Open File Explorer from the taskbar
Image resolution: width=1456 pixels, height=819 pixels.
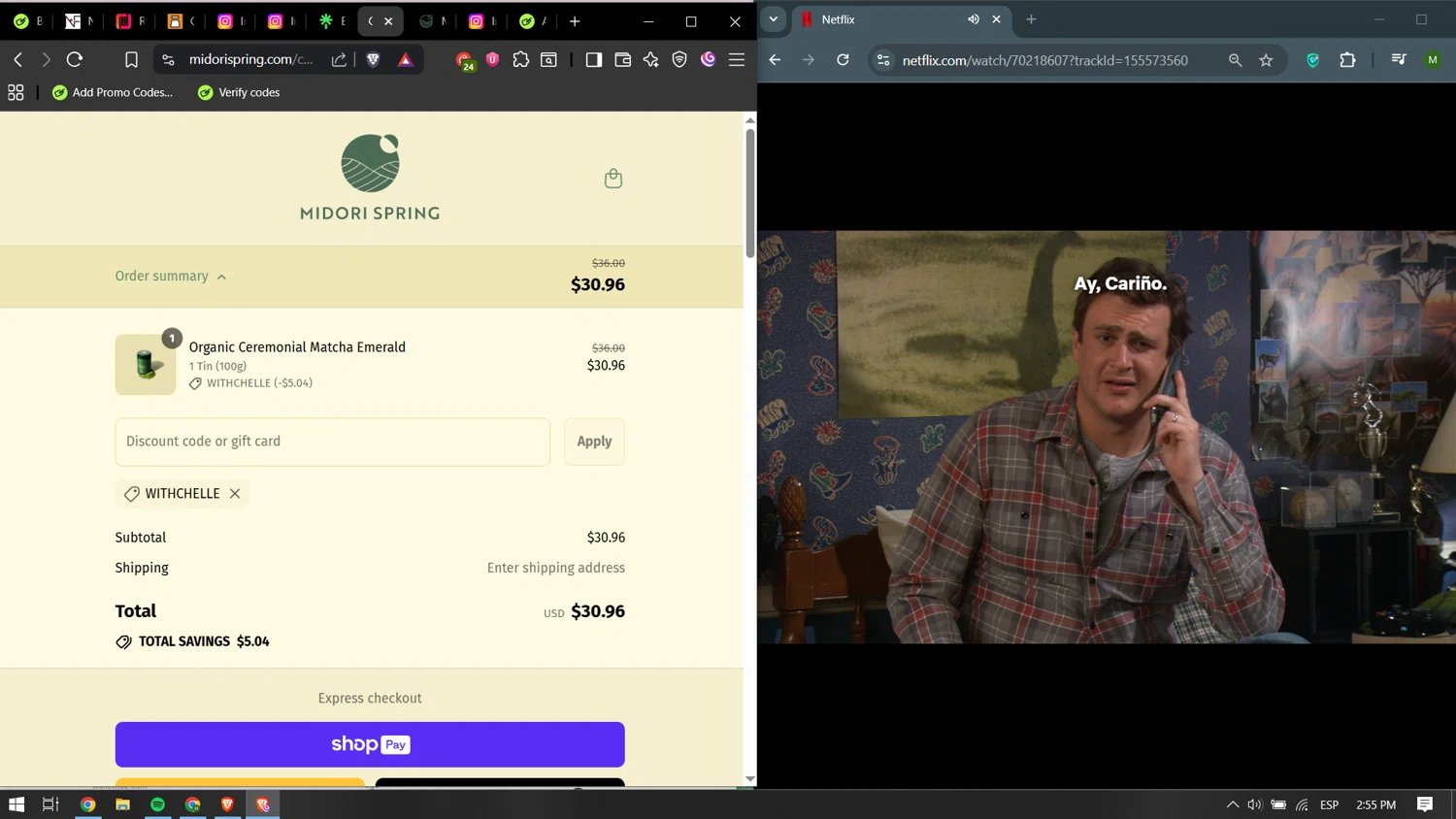[122, 804]
